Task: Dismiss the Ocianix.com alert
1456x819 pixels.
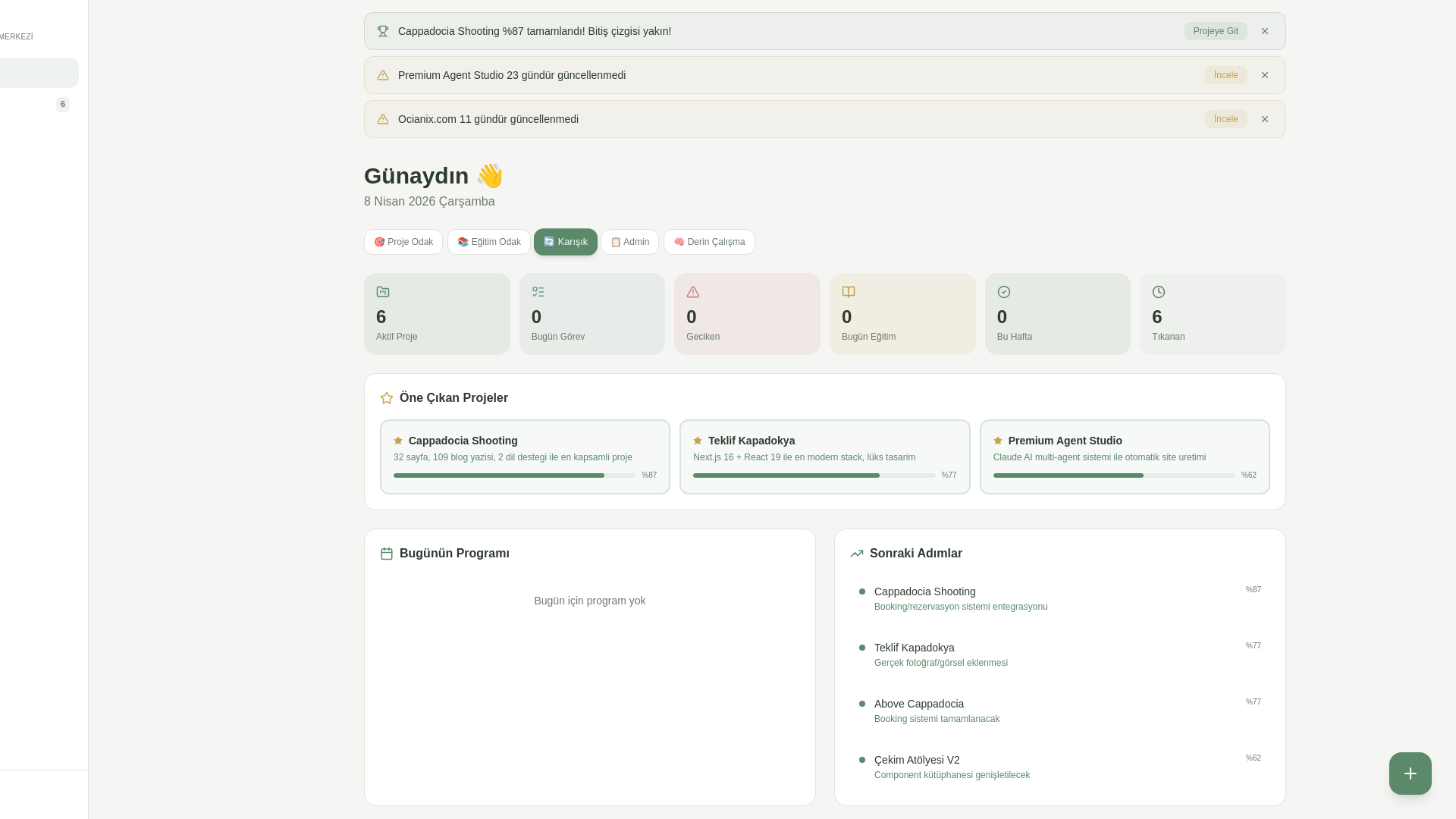Action: (1265, 119)
